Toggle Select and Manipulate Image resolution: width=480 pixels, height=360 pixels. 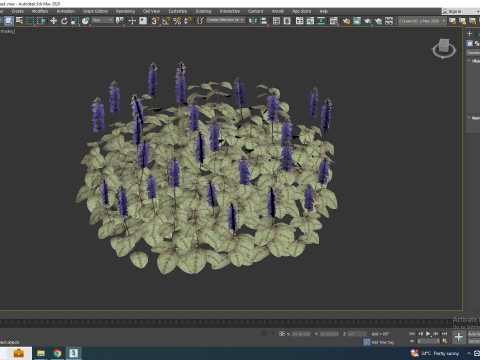(132, 21)
